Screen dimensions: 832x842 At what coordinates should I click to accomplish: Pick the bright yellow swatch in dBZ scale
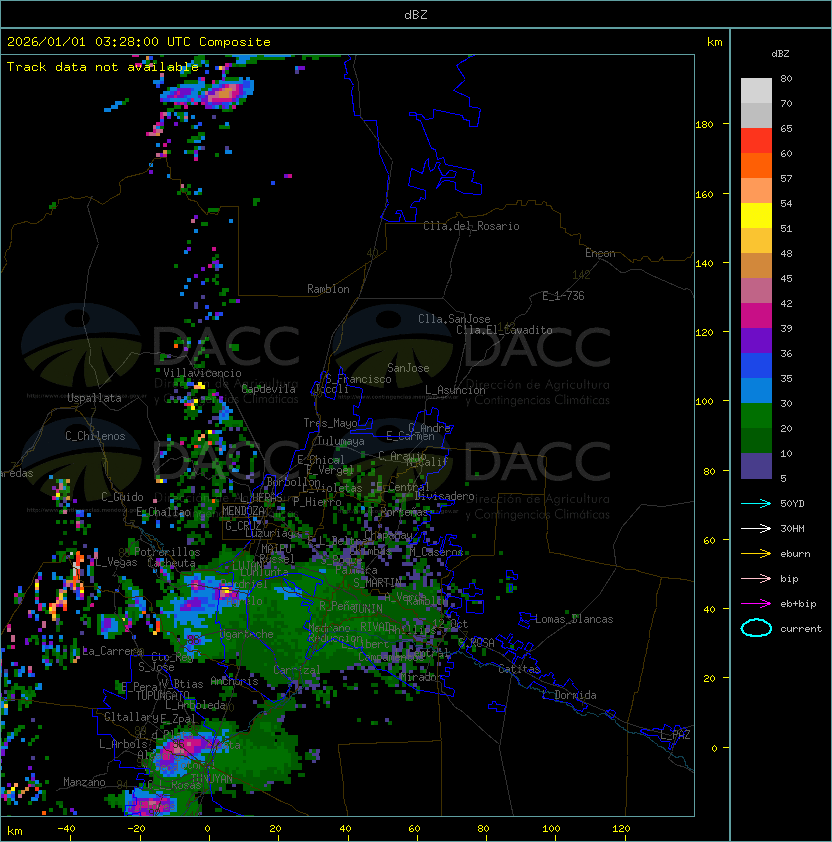pyautogui.click(x=756, y=216)
